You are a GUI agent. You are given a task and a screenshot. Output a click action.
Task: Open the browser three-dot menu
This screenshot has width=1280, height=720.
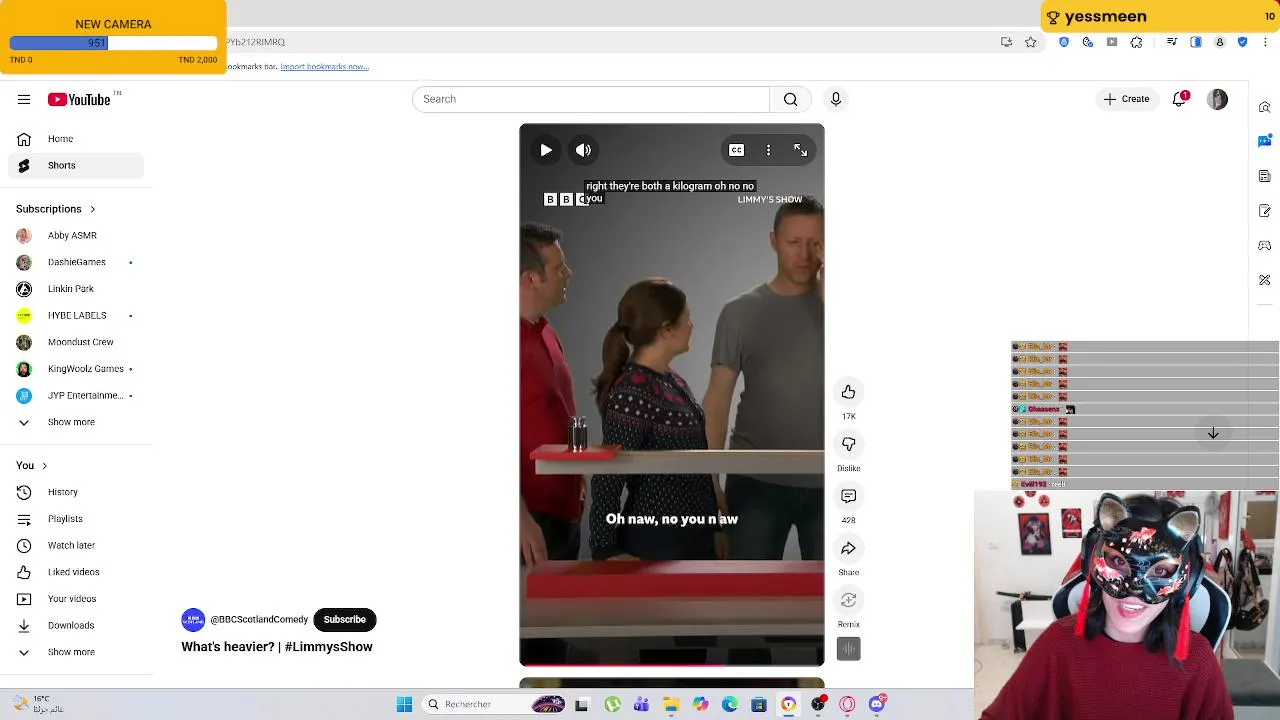point(1266,42)
